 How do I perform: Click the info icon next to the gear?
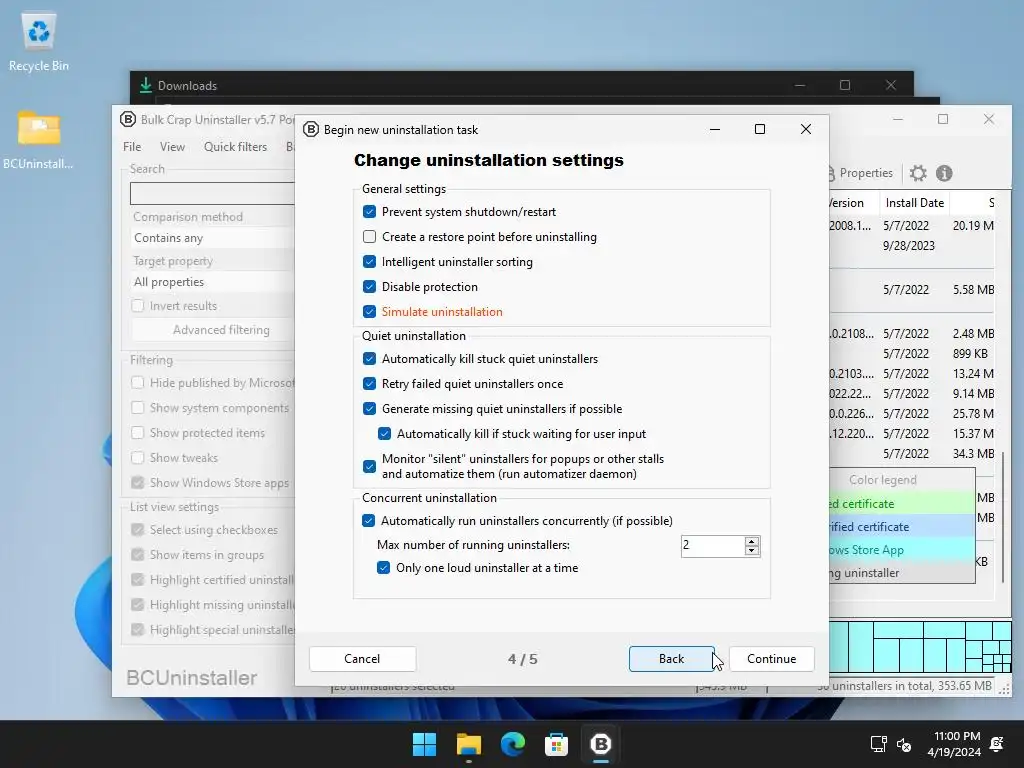tap(944, 173)
